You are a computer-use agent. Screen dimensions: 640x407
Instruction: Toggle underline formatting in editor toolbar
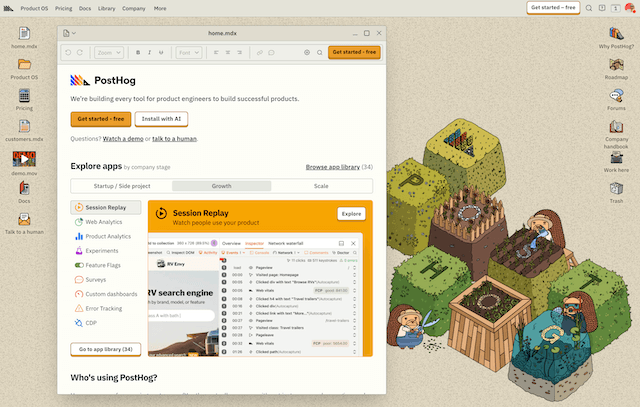point(161,52)
